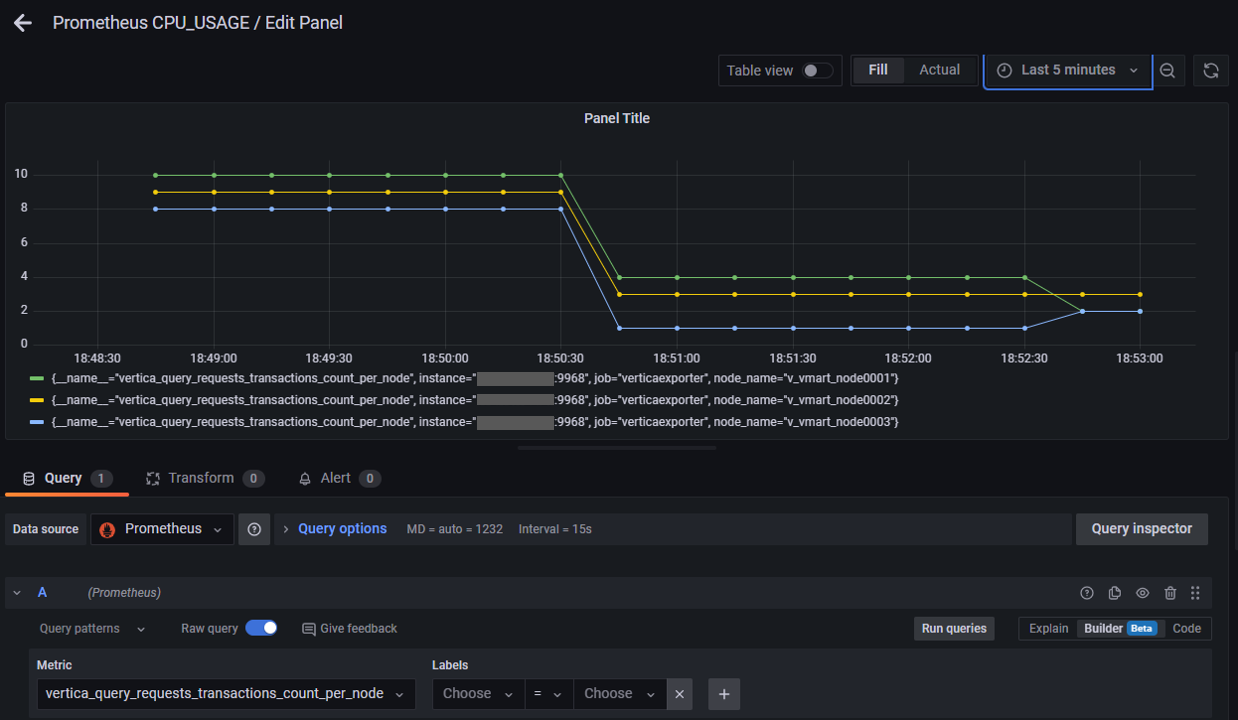The image size is (1238, 720).
Task: Switch to the Transform tab
Action: click(x=205, y=478)
